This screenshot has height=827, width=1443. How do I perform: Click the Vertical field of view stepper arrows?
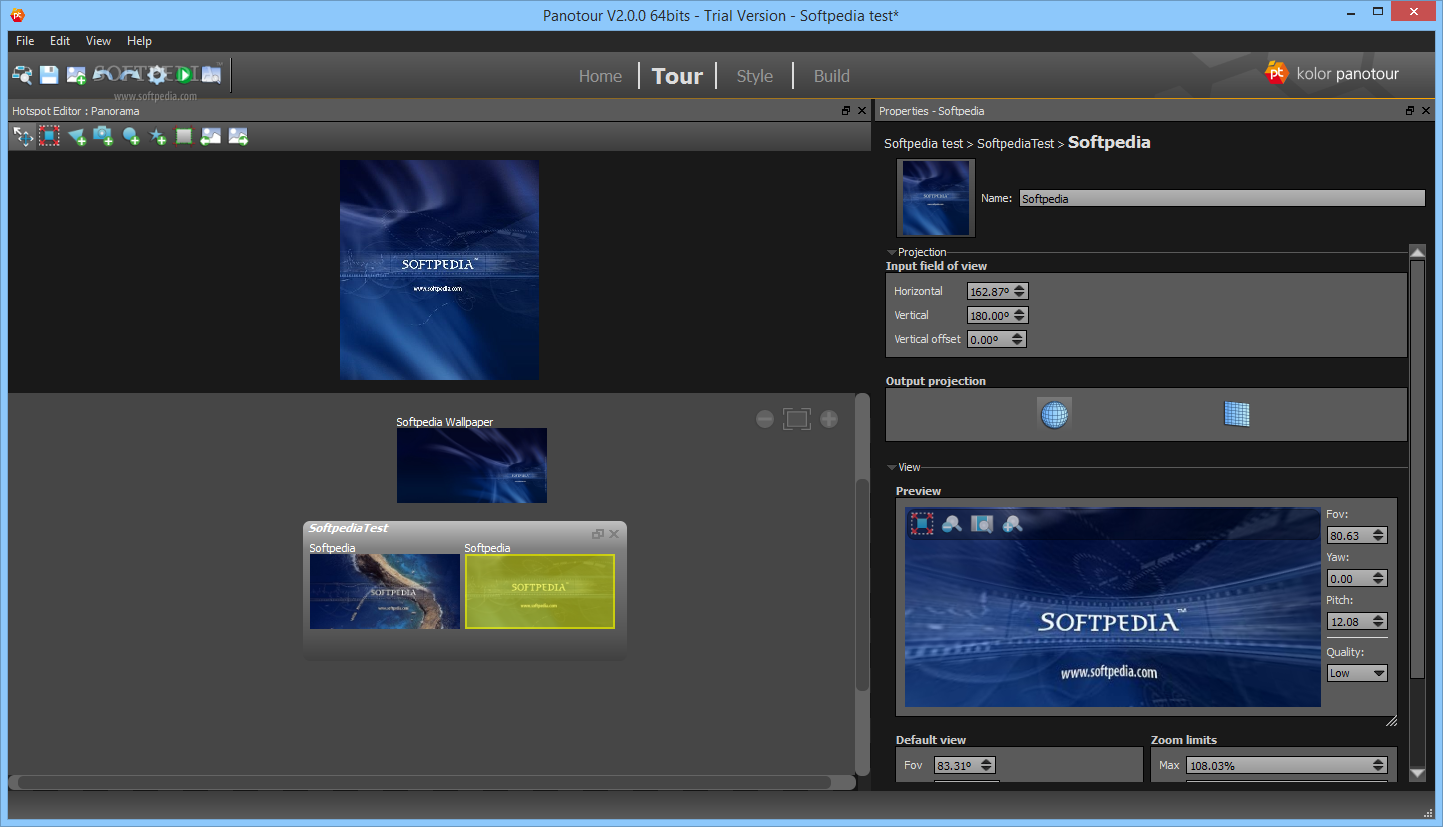coord(1019,315)
